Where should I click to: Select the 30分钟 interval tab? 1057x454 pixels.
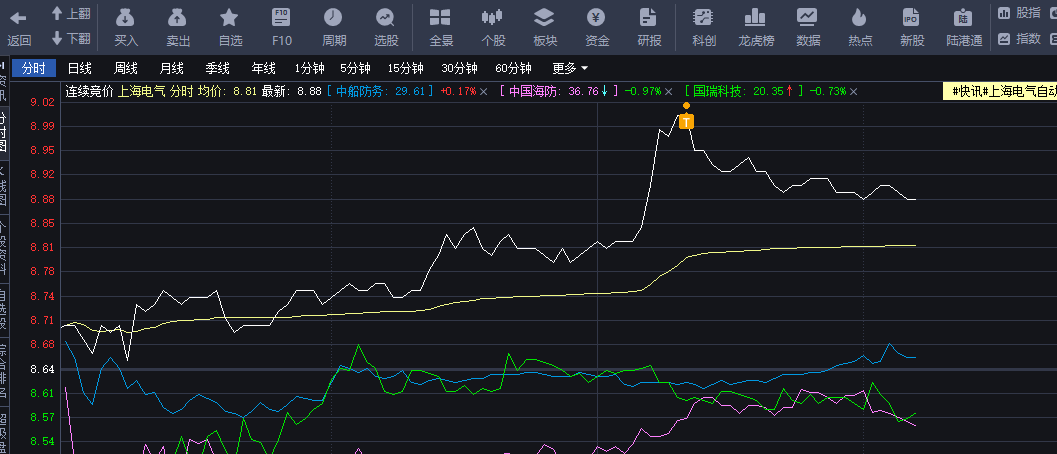pyautogui.click(x=459, y=68)
